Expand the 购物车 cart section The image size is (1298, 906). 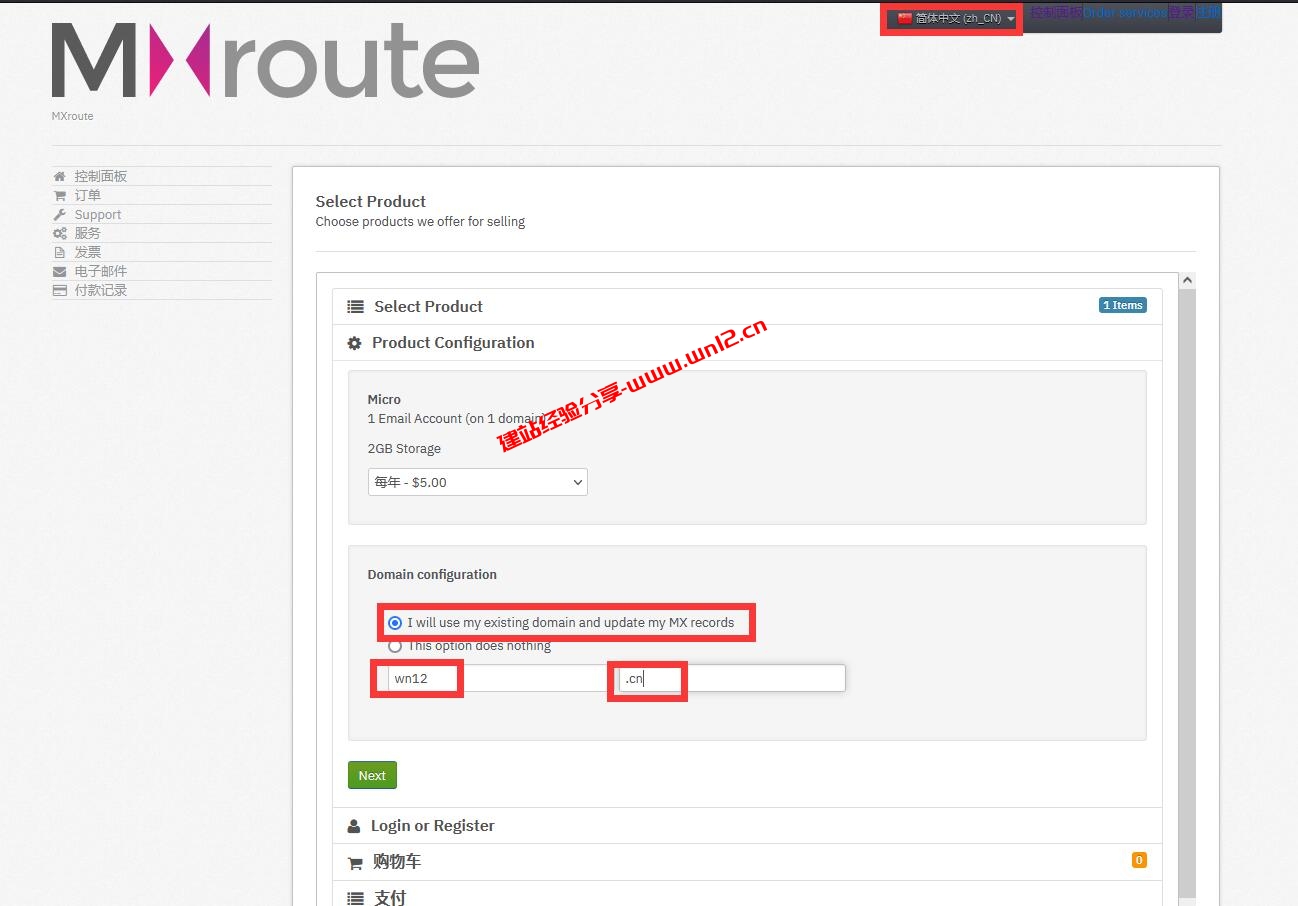(397, 862)
